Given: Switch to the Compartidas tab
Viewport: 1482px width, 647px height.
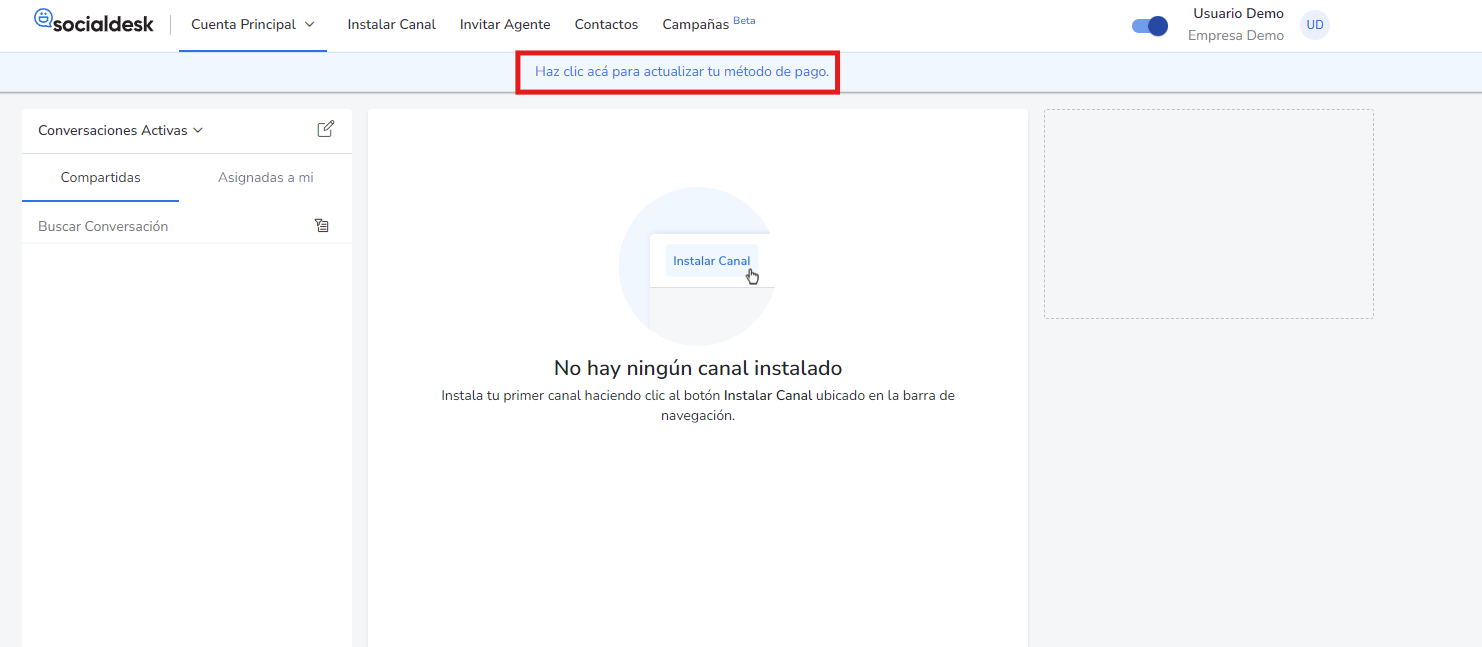Looking at the screenshot, I should [x=101, y=177].
